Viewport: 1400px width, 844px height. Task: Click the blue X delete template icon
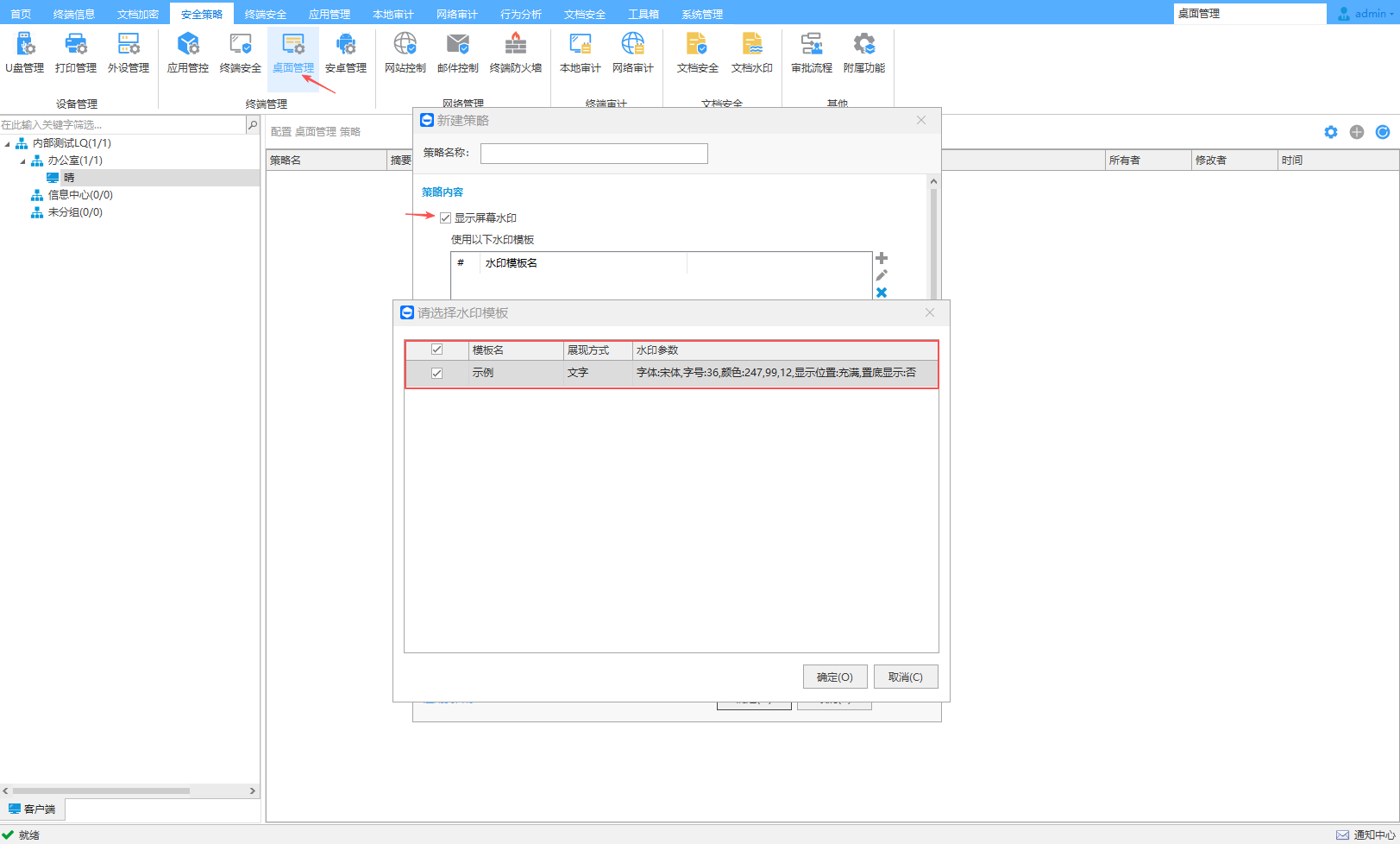(882, 293)
